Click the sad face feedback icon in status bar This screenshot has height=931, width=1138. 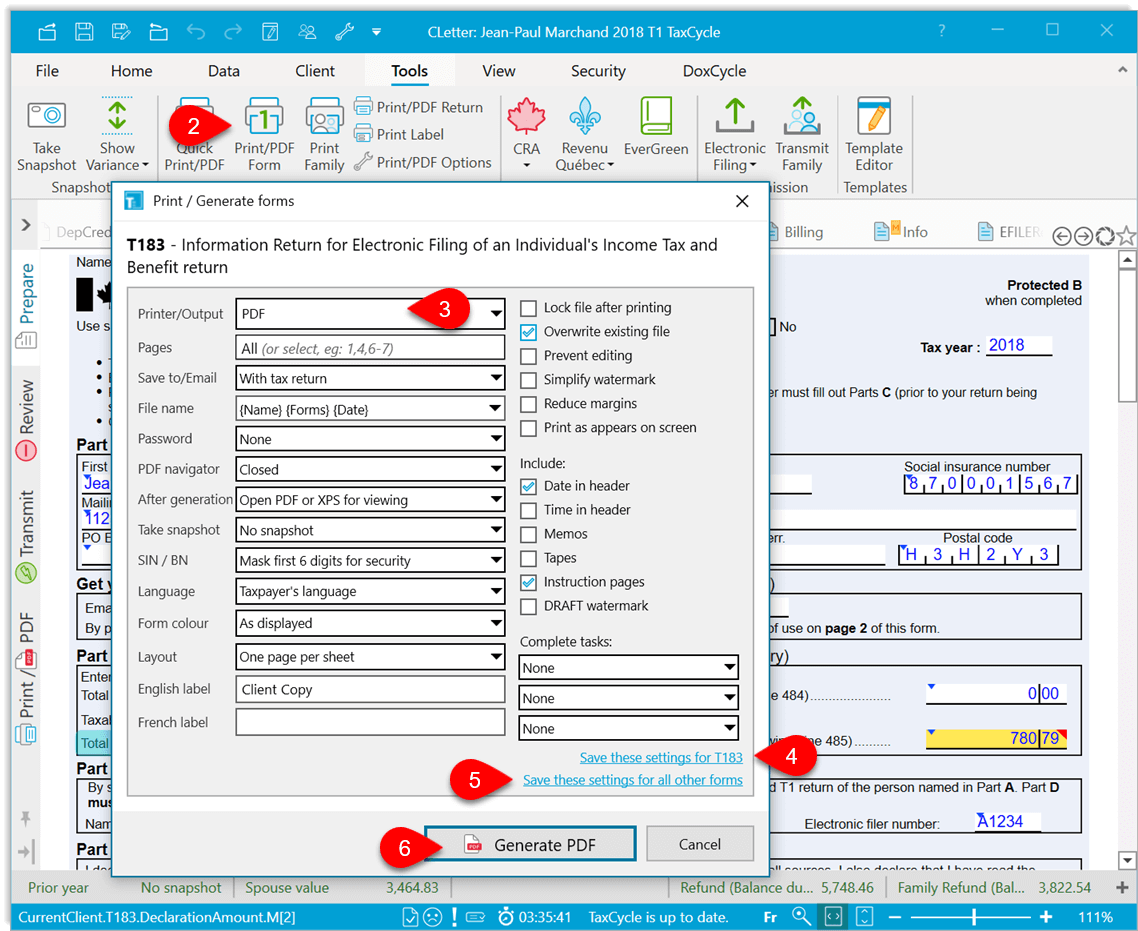coord(433,916)
